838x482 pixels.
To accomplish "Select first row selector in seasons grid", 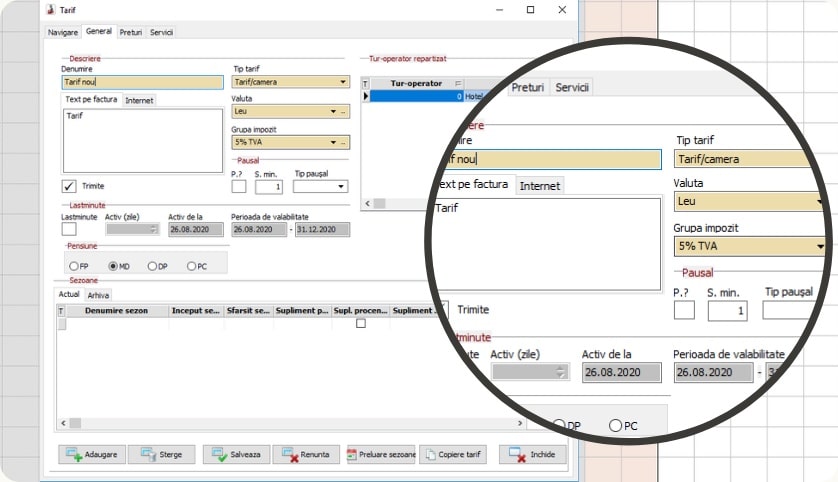I will click(61, 324).
